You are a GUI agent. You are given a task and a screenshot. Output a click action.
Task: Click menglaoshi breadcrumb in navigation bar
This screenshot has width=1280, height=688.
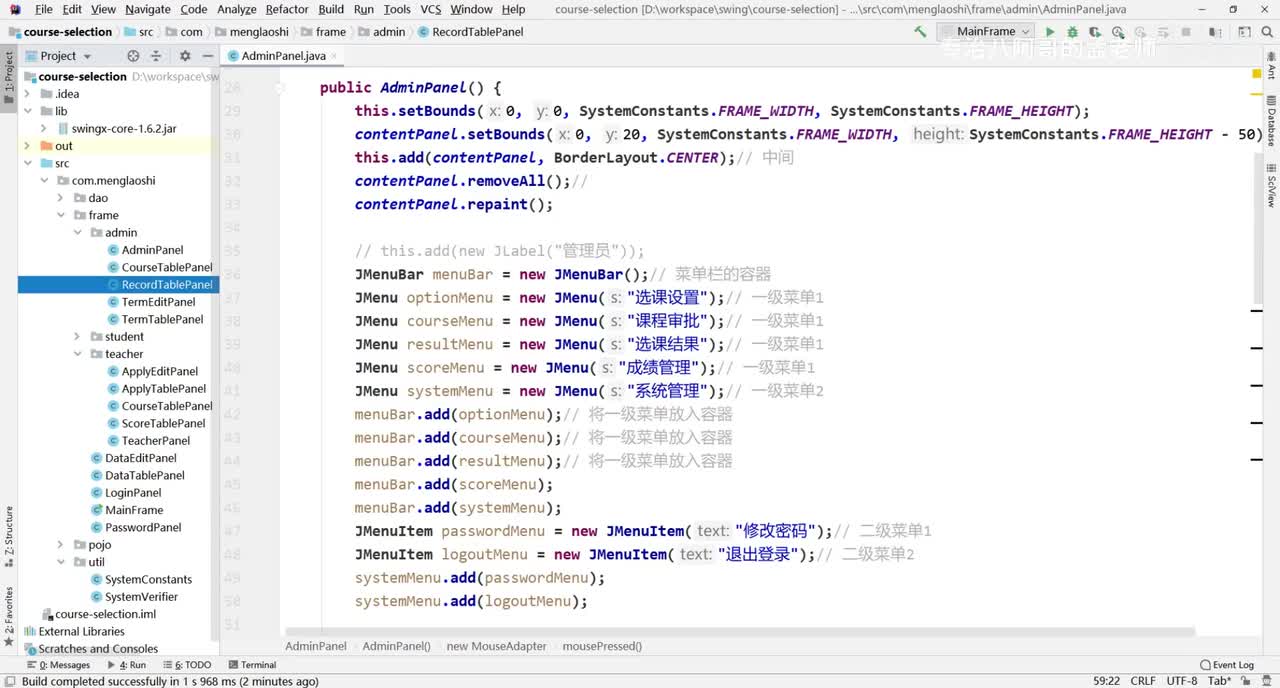click(259, 32)
